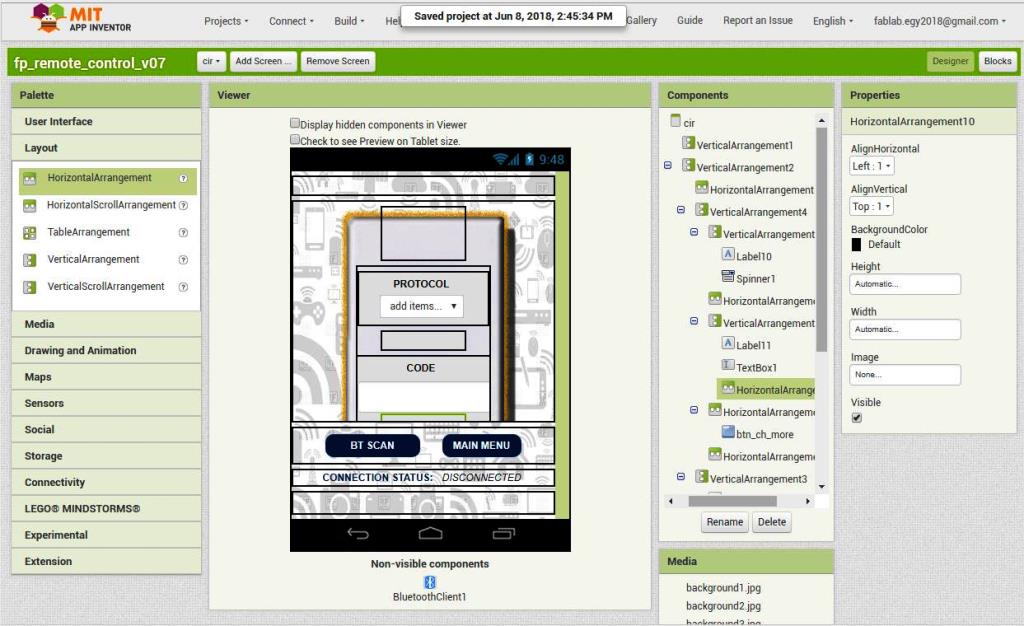Open the fablab.egy2018@gmail.com account menu
The width and height of the screenshot is (1024, 626).
pos(939,21)
